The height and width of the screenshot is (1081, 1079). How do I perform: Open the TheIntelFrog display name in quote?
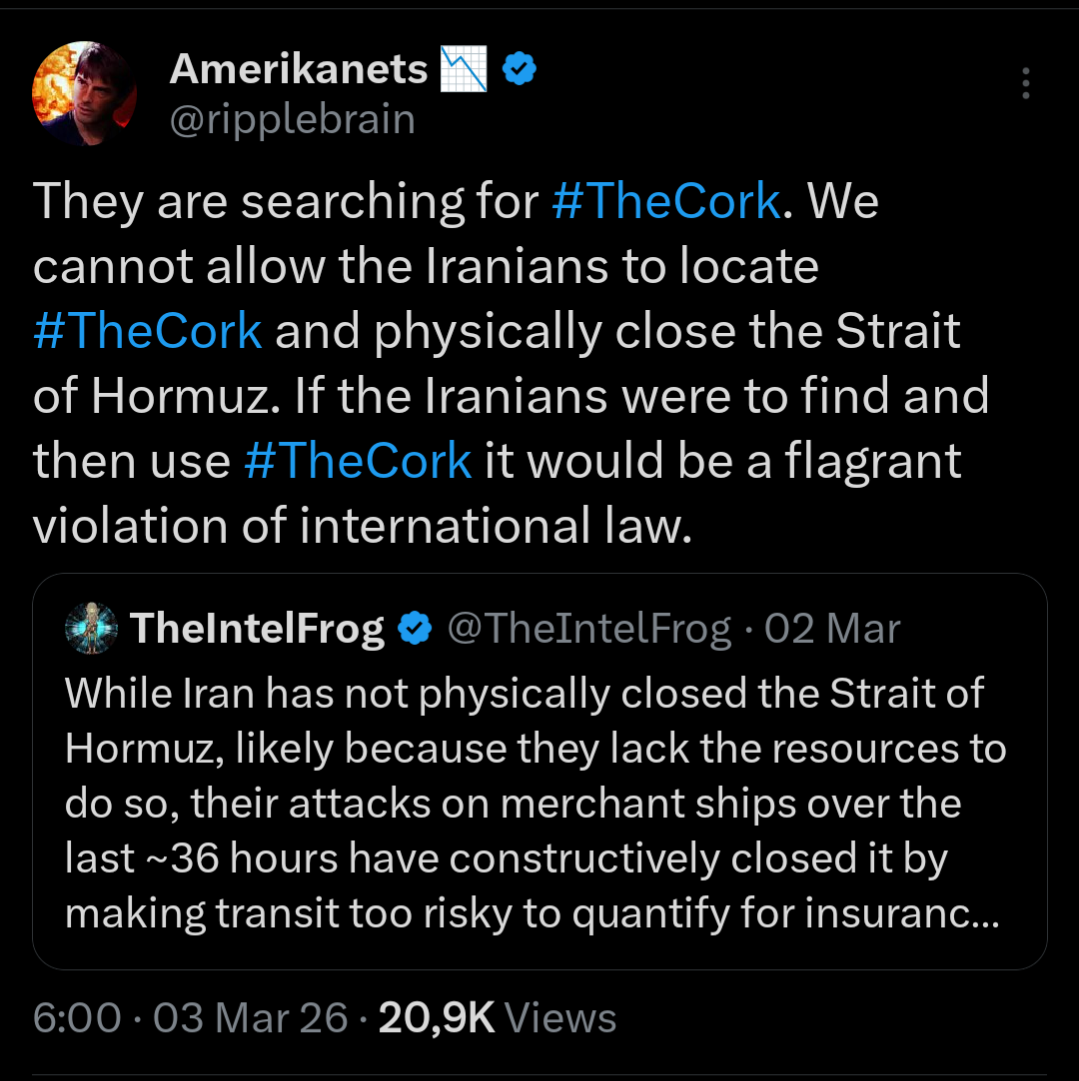click(x=257, y=628)
